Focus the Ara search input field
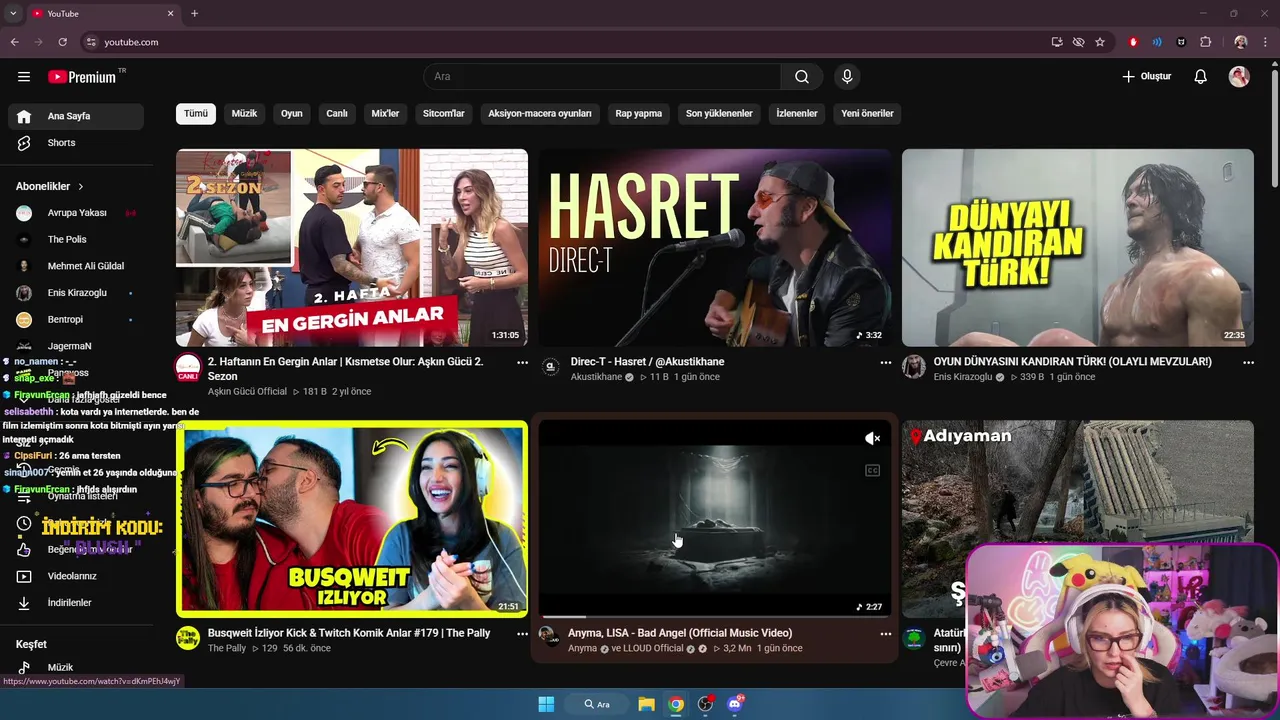The height and width of the screenshot is (720, 1280). pyautogui.click(x=602, y=77)
